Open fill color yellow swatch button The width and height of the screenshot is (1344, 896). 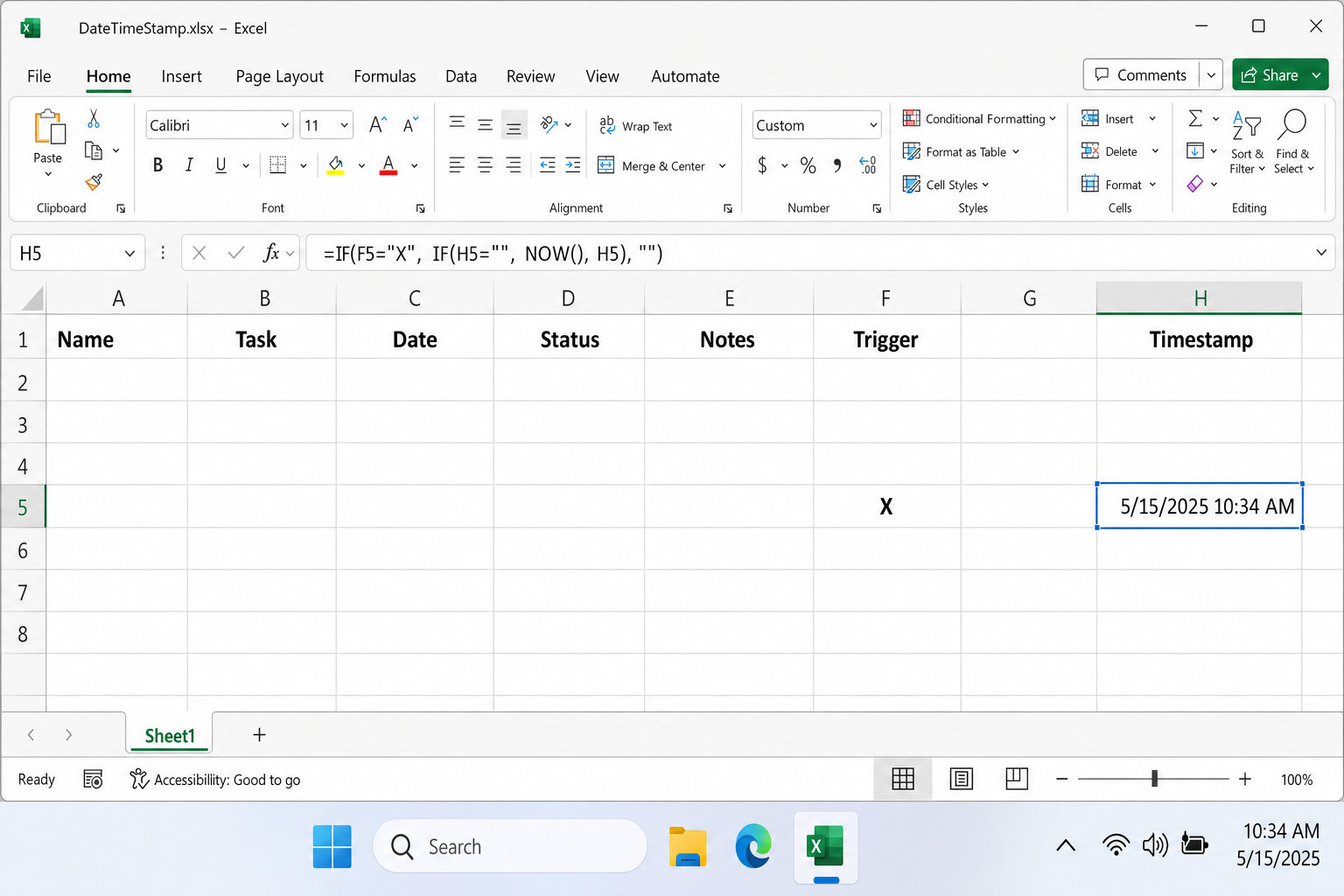[335, 164]
